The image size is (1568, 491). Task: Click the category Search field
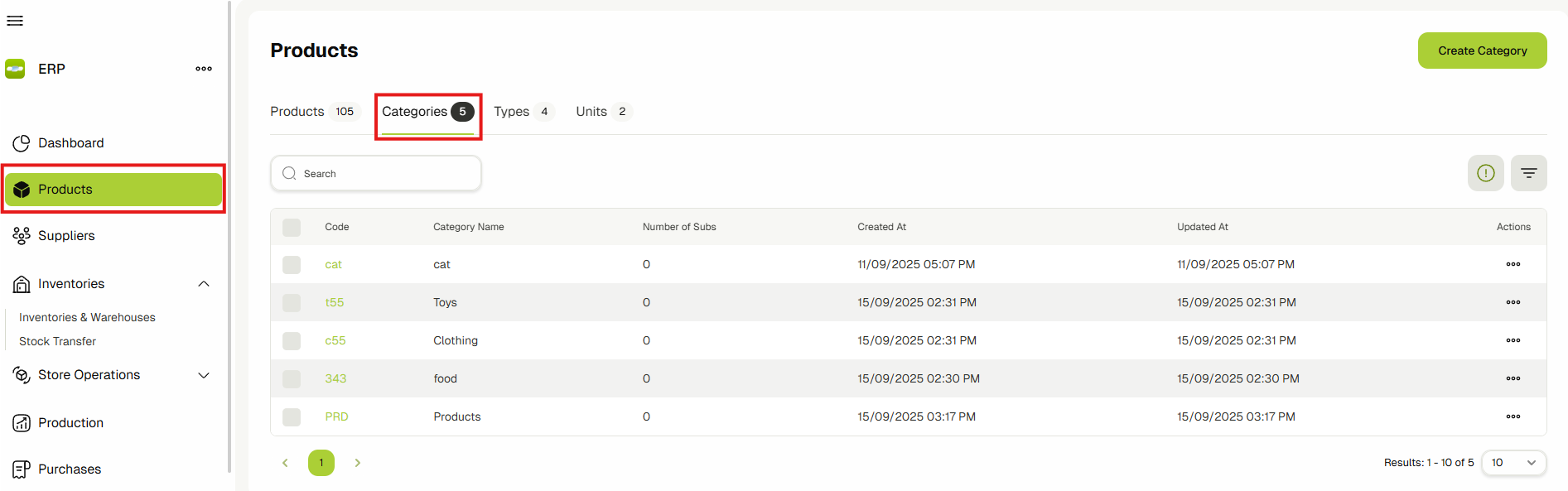click(376, 174)
